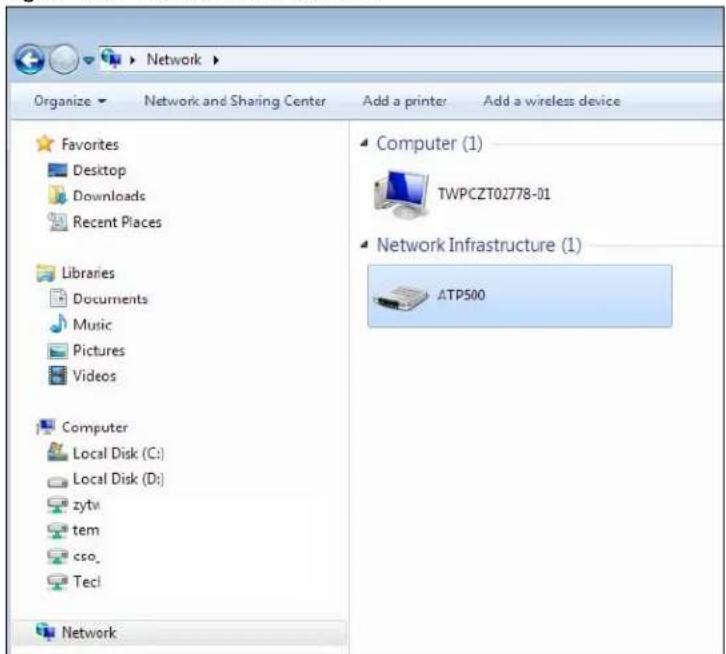This screenshot has height=654, width=726.
Task: Open Recent Places
Action: (117, 222)
